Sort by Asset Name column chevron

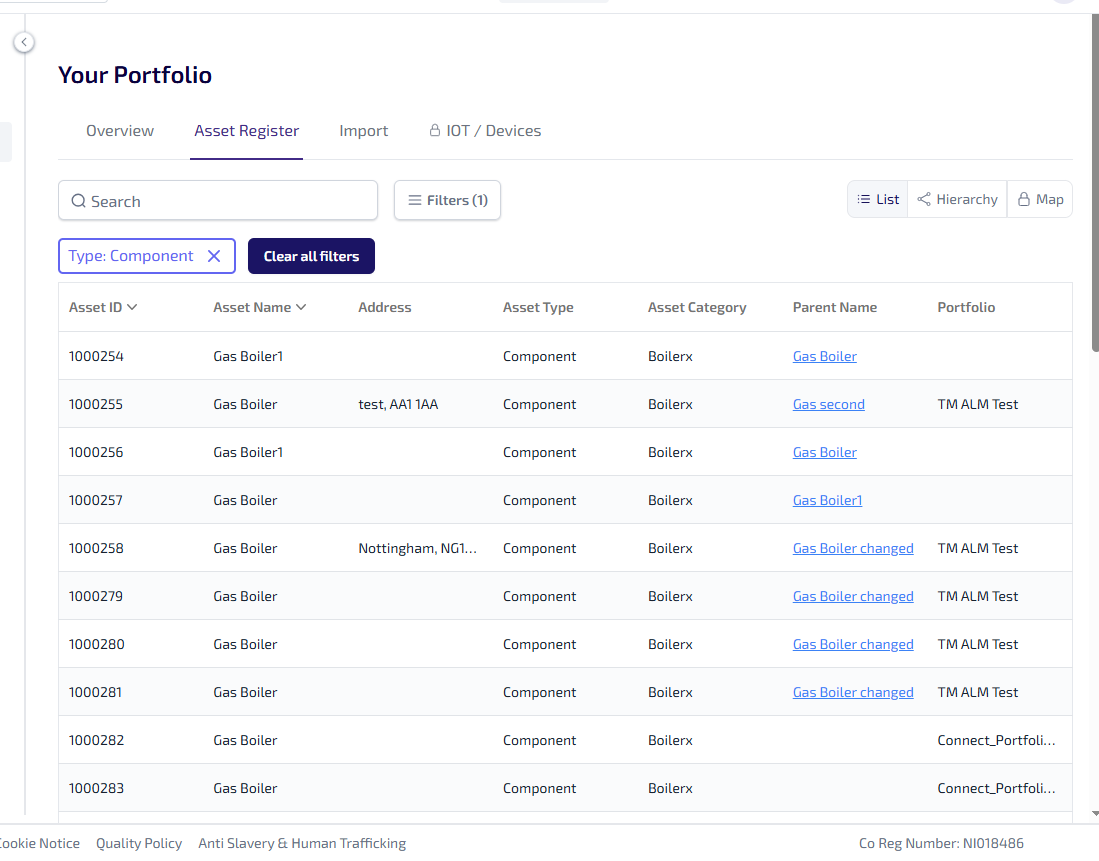(x=301, y=307)
